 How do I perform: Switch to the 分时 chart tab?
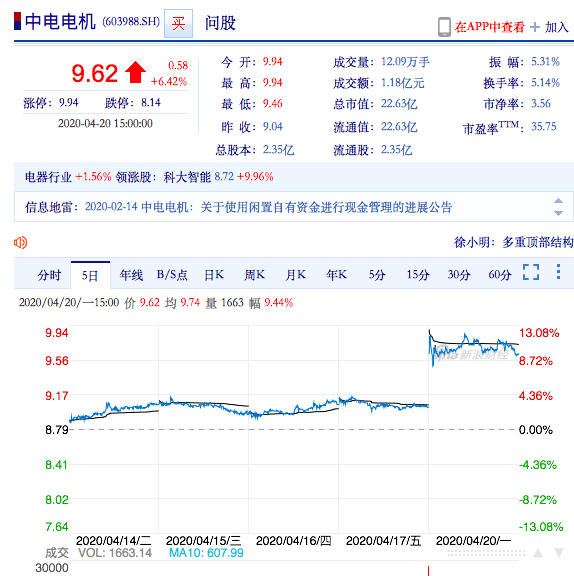coord(49,275)
